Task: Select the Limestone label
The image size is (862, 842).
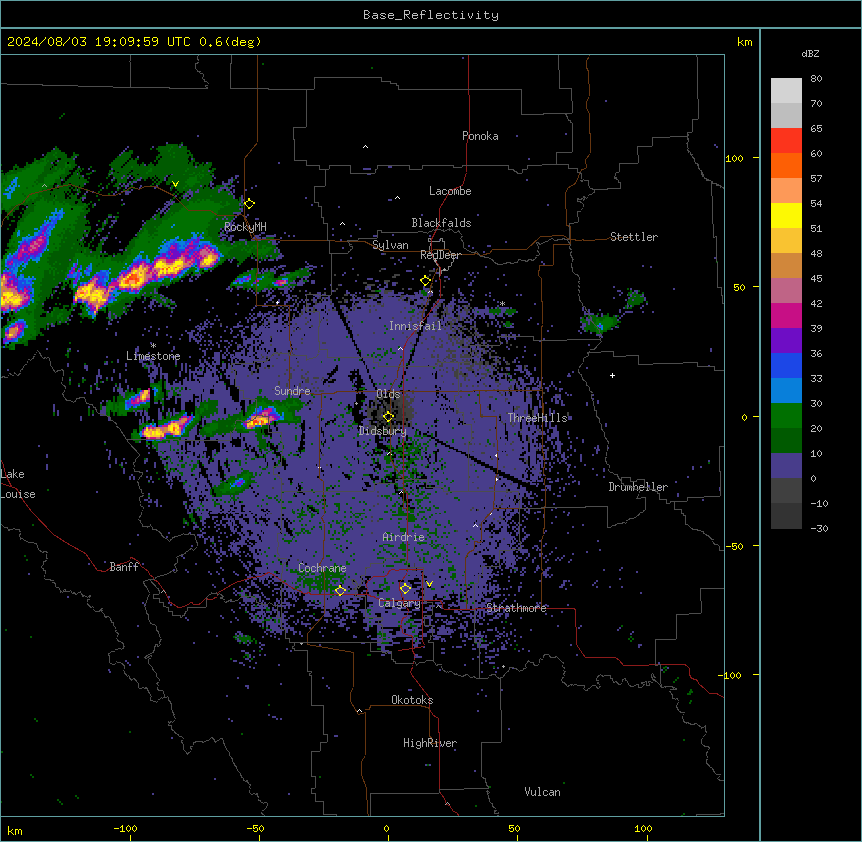Action: pos(153,356)
